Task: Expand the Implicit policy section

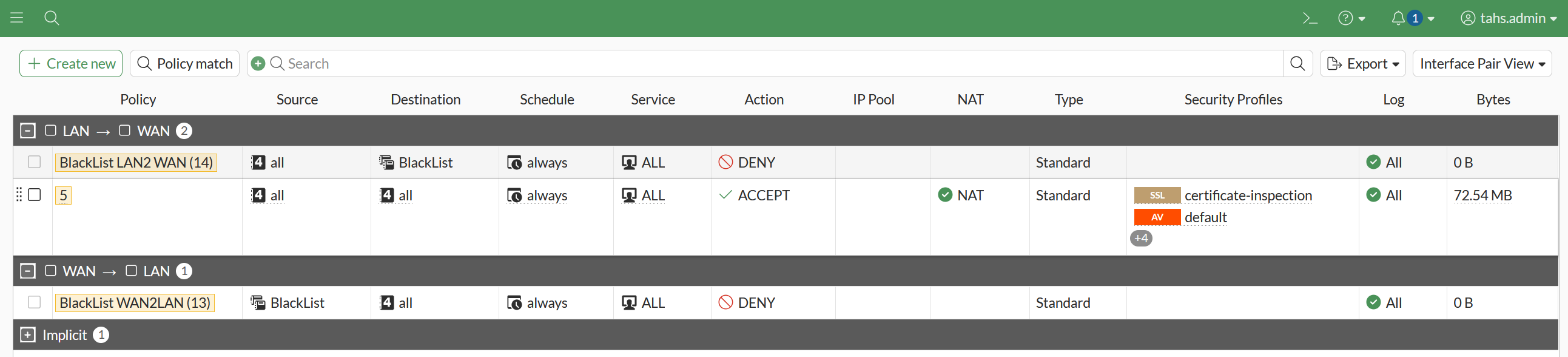Action: click(x=27, y=335)
